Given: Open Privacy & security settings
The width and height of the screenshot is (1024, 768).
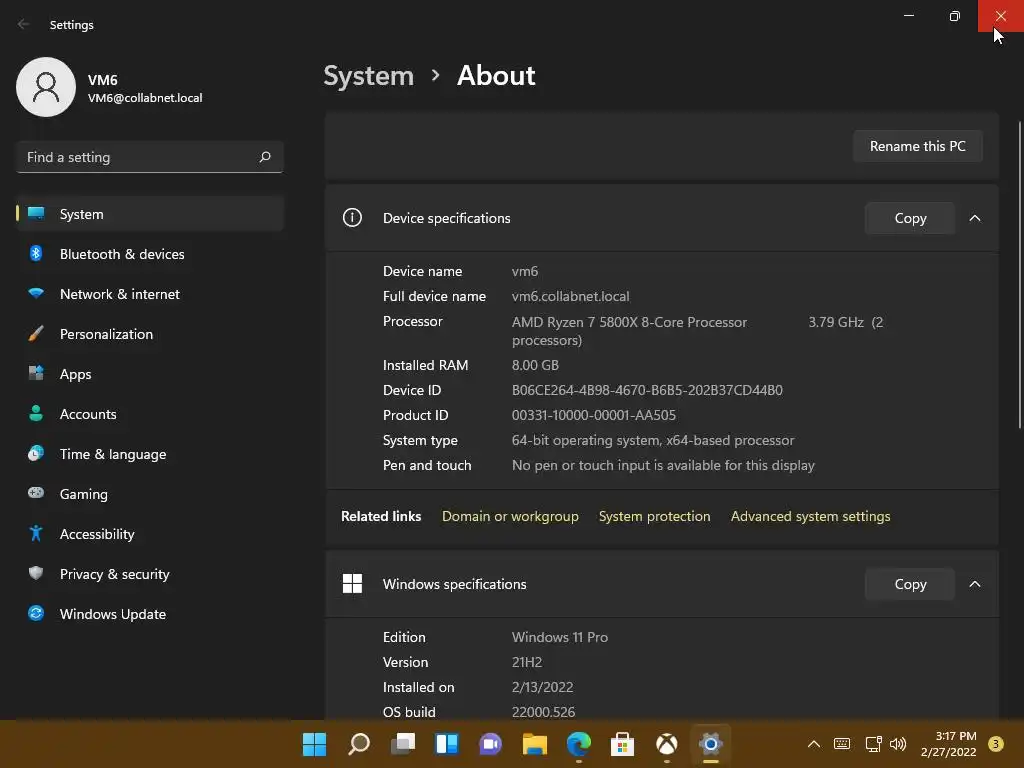Looking at the screenshot, I should tap(150, 574).
